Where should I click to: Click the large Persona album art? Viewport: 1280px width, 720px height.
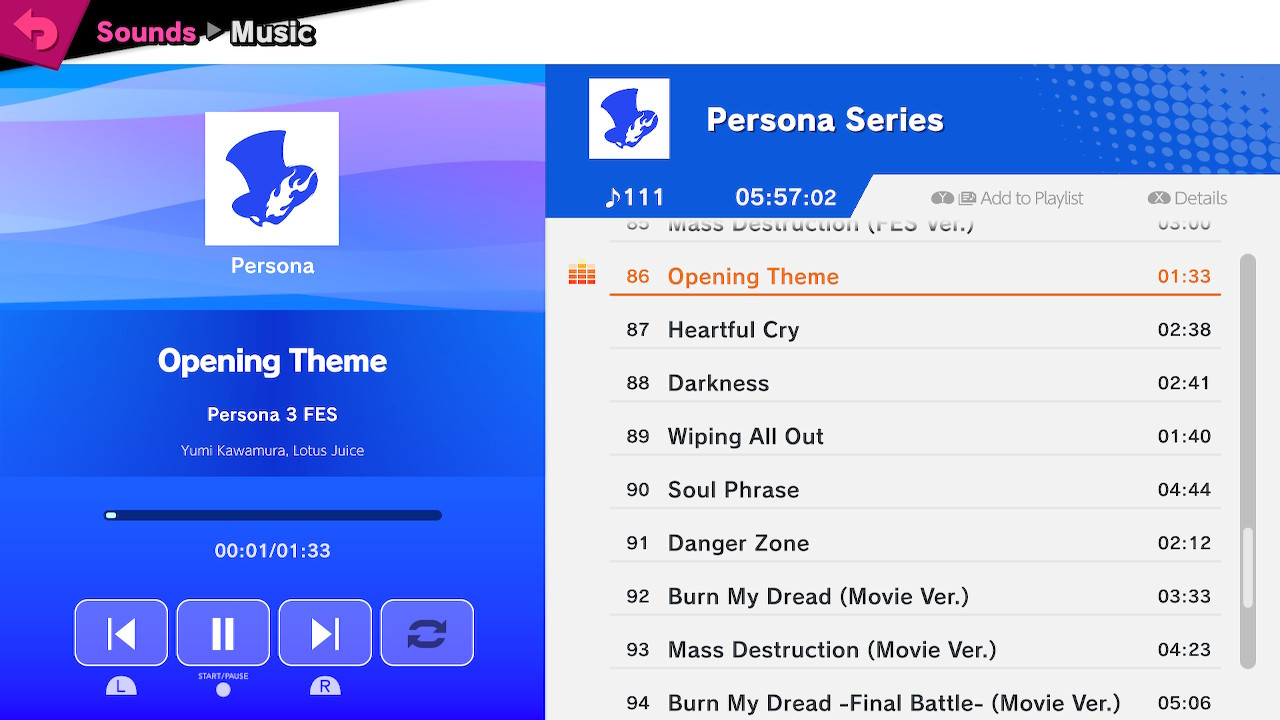(x=272, y=179)
